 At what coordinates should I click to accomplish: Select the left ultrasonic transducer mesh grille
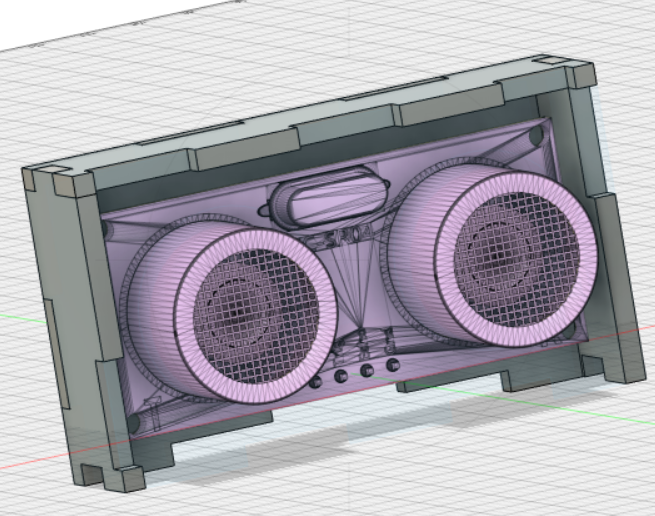[x=256, y=316]
